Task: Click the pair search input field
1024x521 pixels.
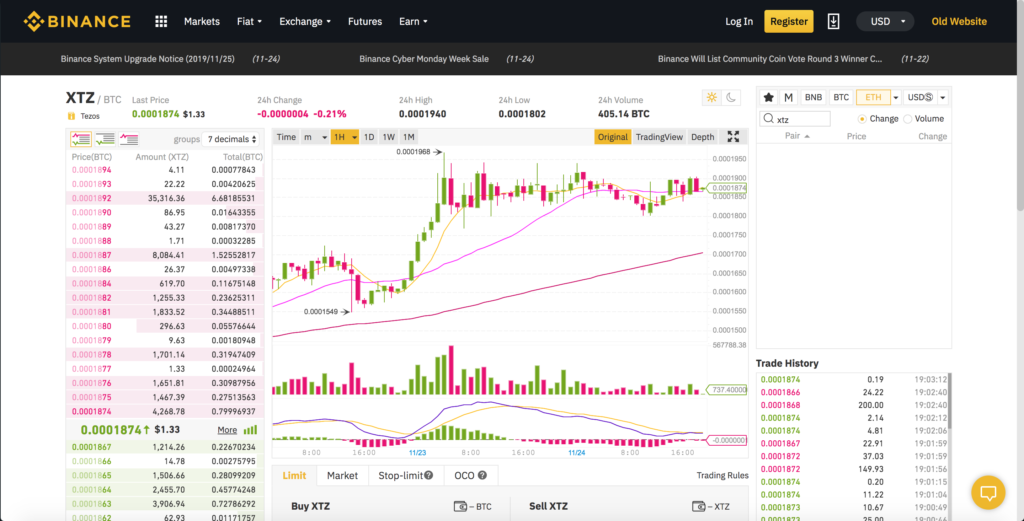Action: pyautogui.click(x=795, y=119)
